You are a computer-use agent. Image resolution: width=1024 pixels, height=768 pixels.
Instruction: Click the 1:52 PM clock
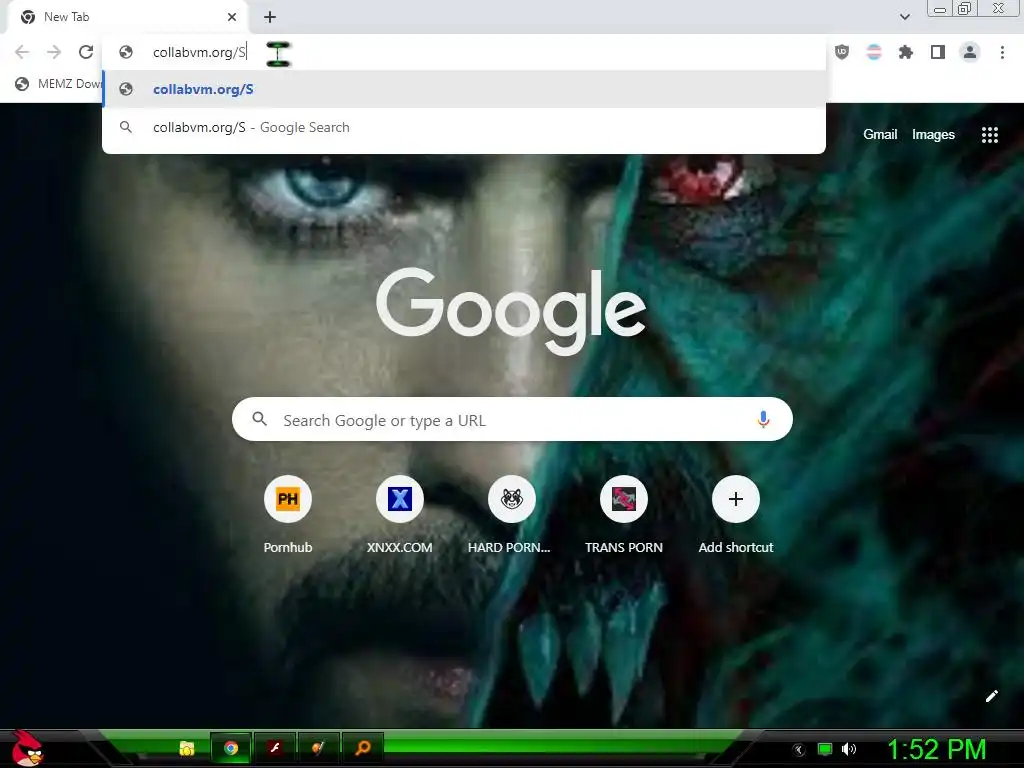pos(936,750)
